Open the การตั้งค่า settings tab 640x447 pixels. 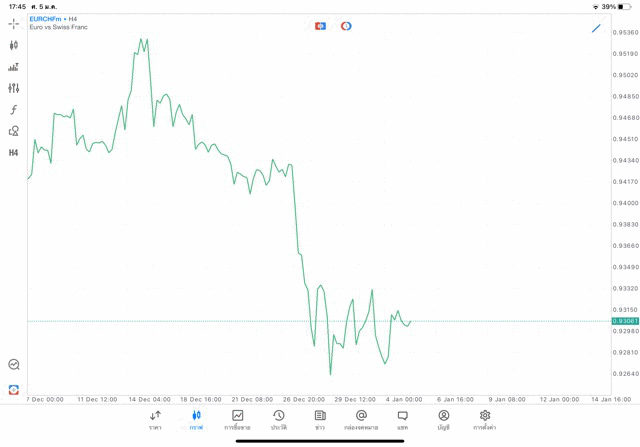click(485, 420)
